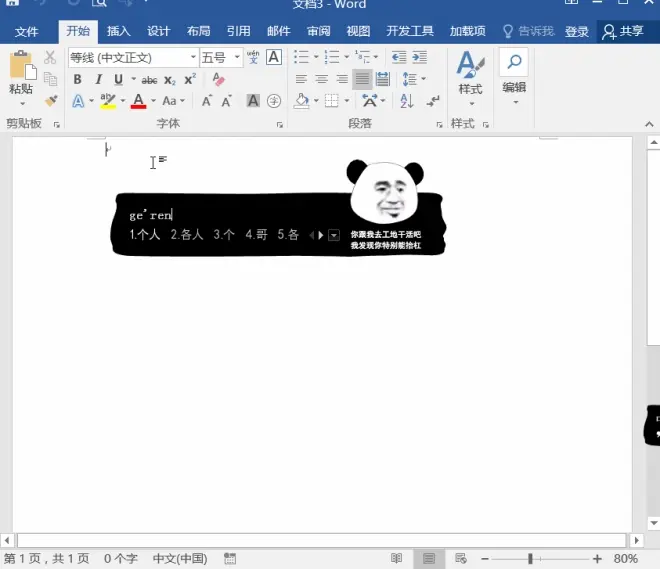The width and height of the screenshot is (660, 569).
Task: Click the 共享 share button
Action: click(x=623, y=32)
